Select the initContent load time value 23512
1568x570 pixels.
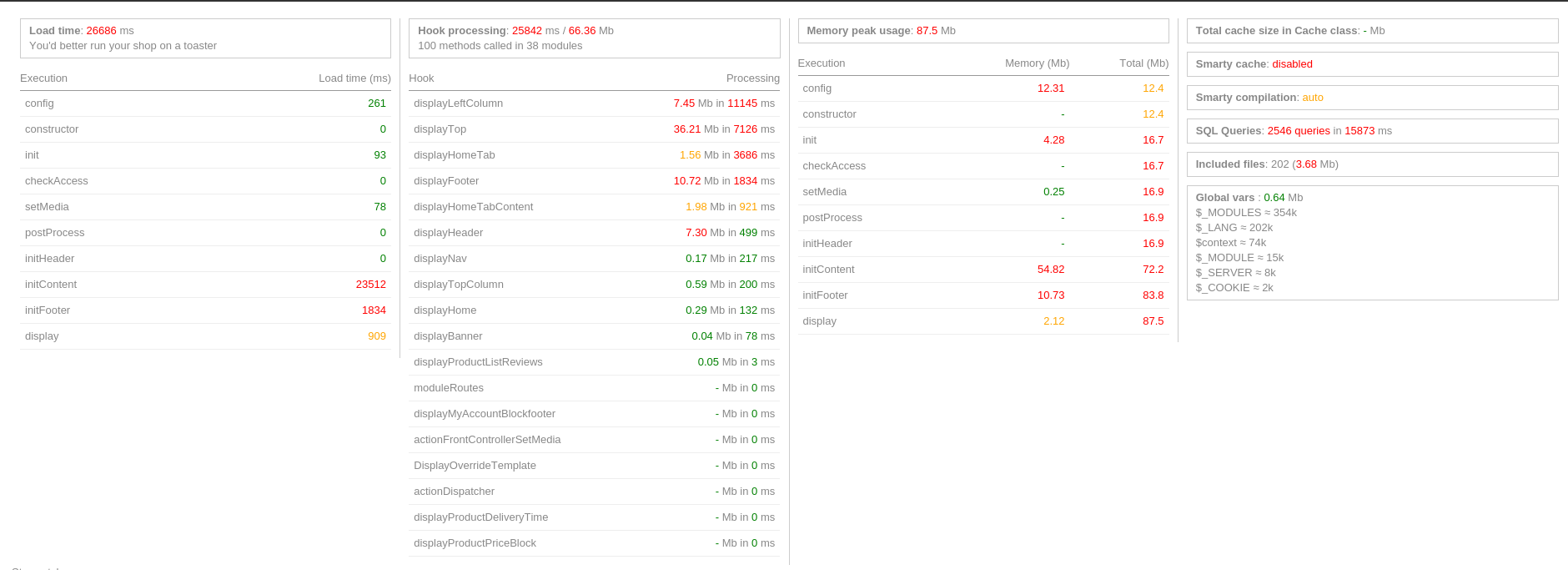[x=370, y=285]
